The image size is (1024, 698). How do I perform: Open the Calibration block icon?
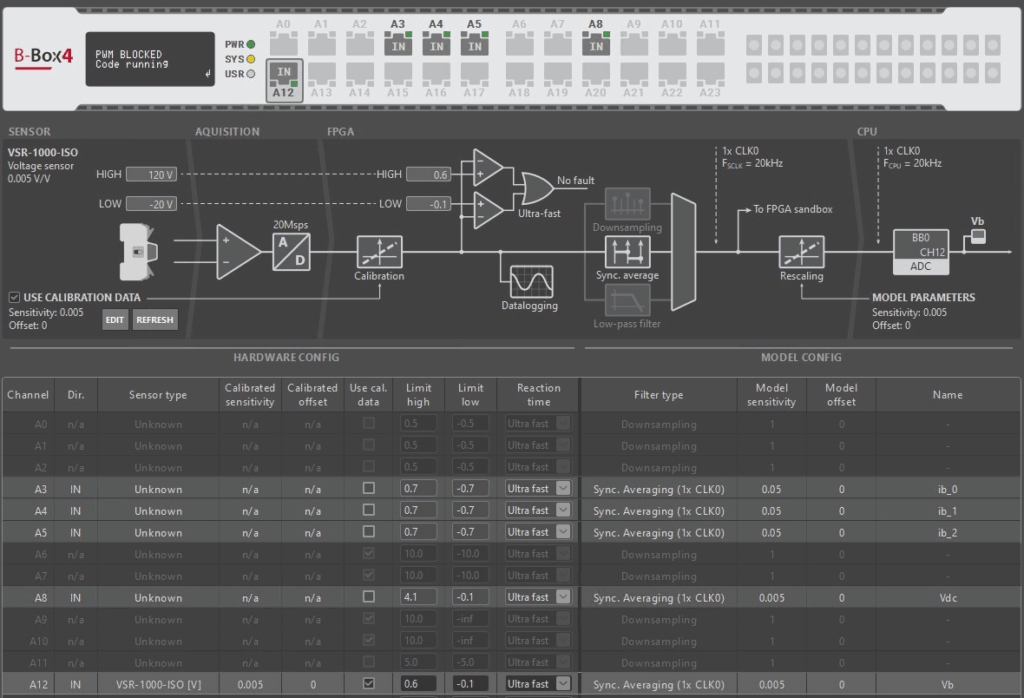pos(379,251)
